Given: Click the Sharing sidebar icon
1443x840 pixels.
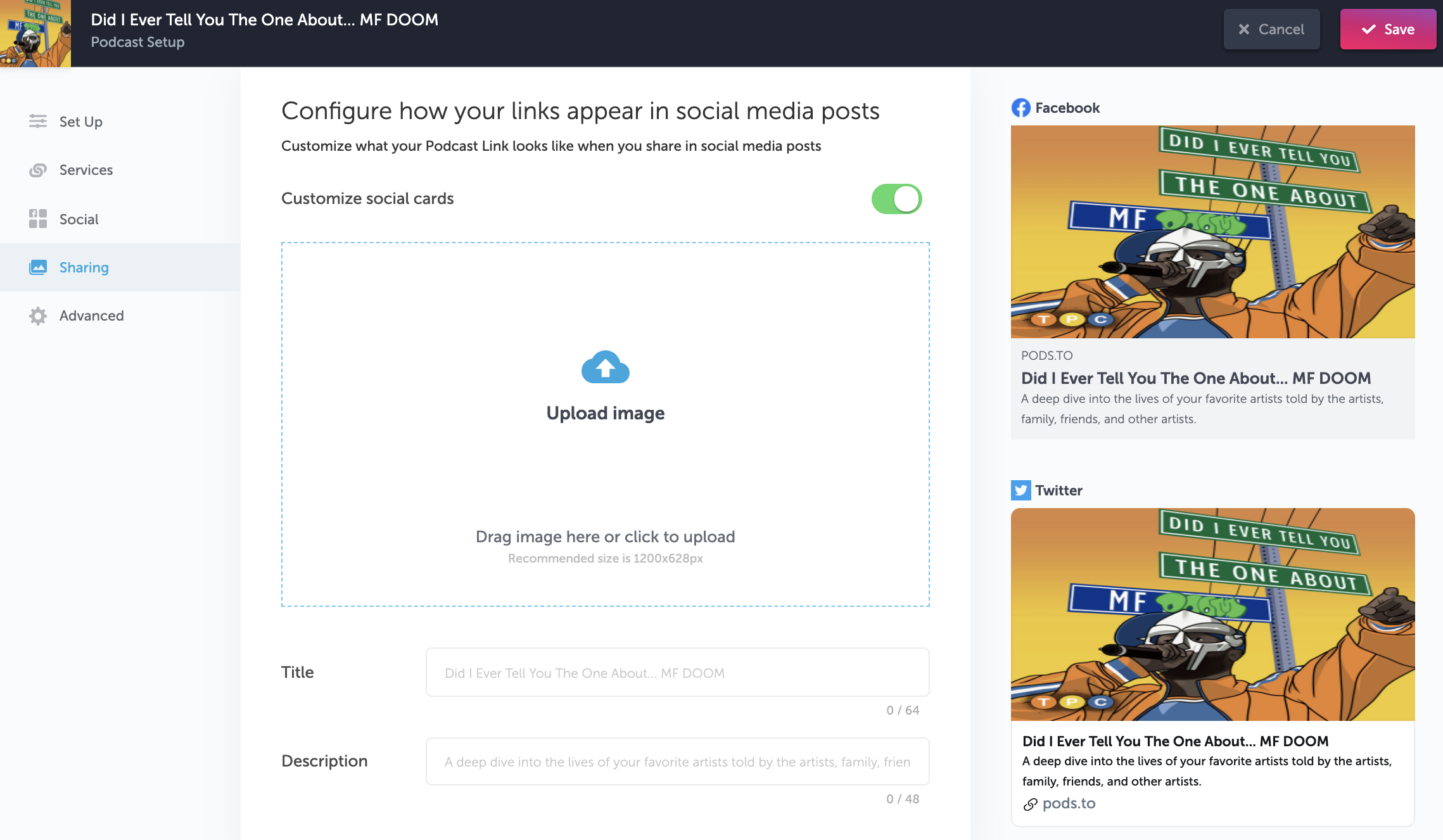Looking at the screenshot, I should click(37, 267).
